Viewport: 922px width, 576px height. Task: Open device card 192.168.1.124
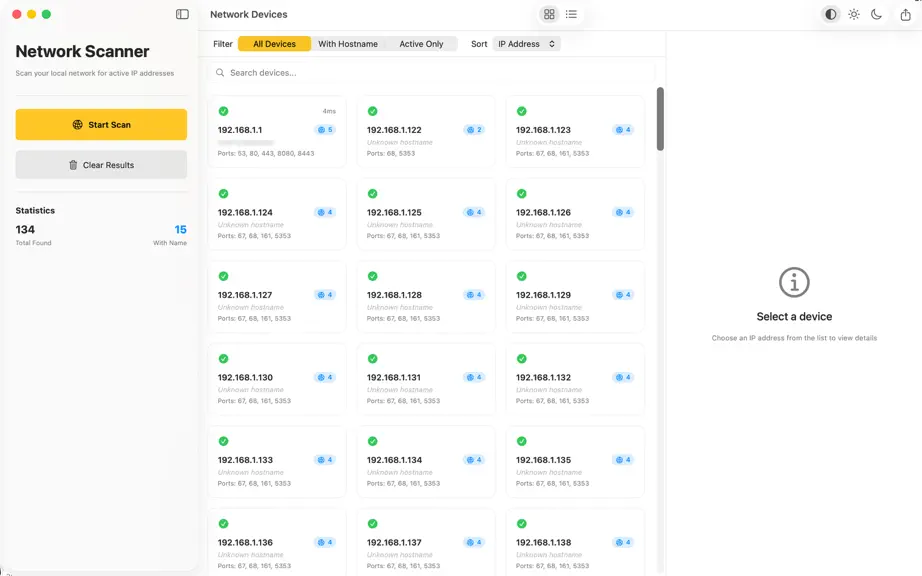pos(277,215)
